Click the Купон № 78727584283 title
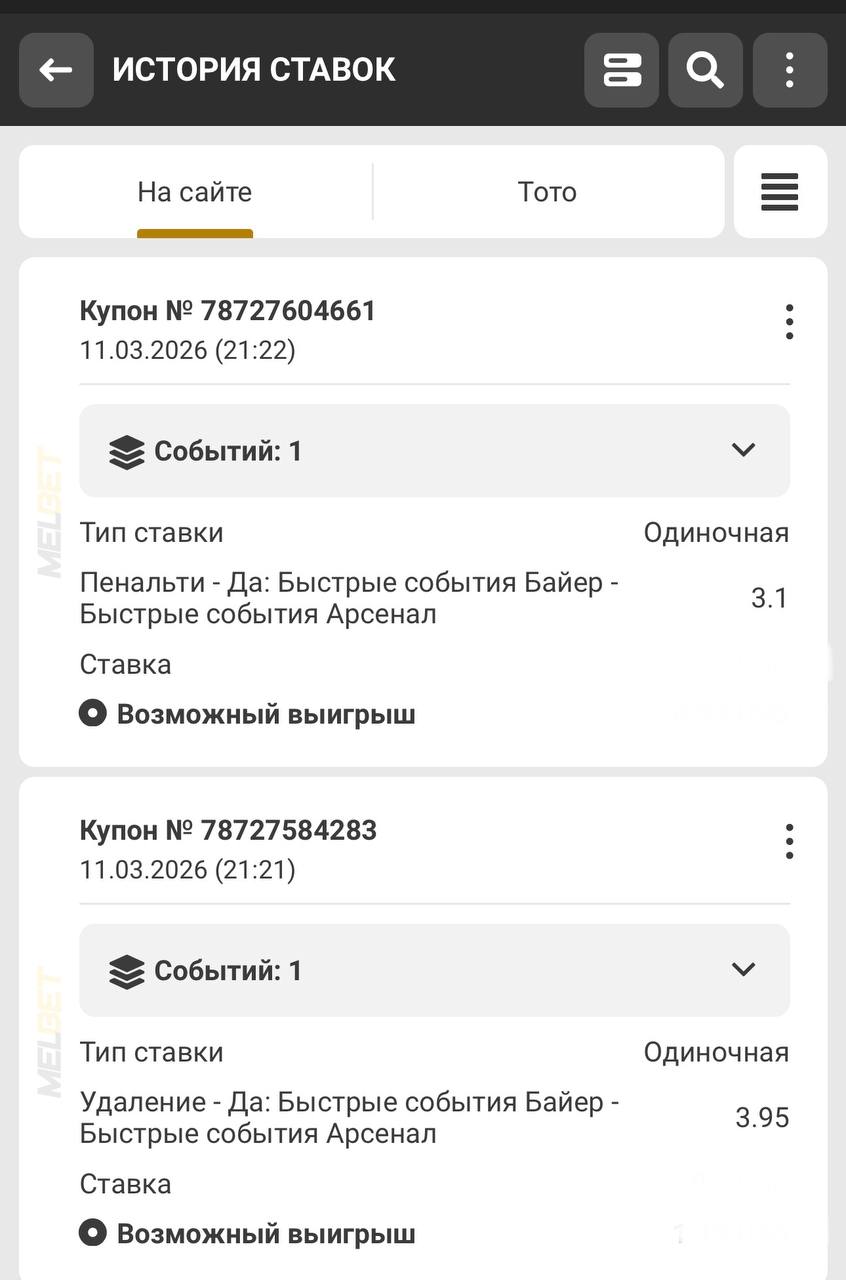Screen dimensions: 846x1280 (x=228, y=831)
